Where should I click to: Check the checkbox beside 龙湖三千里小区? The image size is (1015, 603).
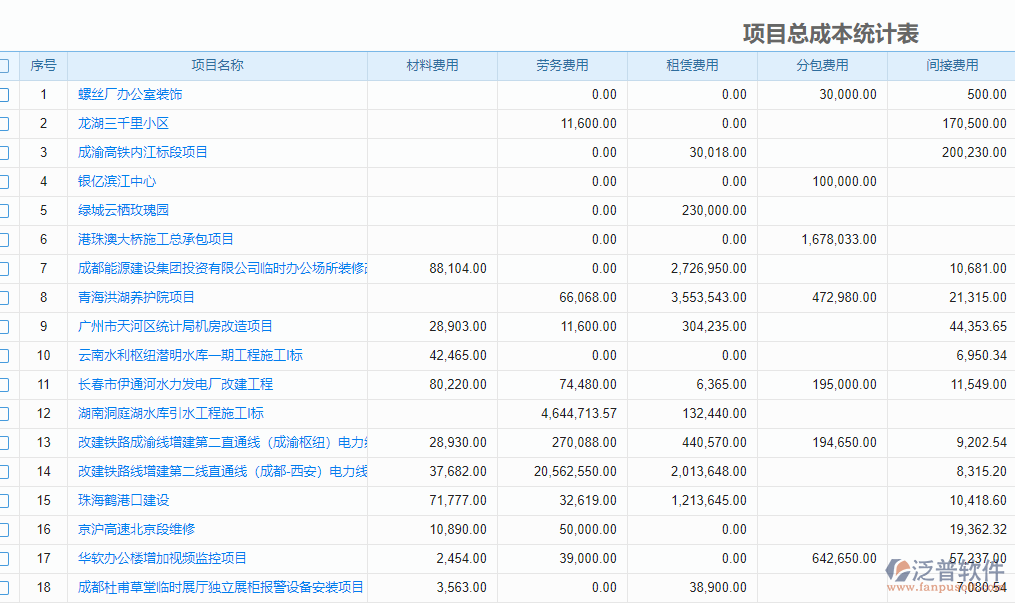tap(7, 123)
